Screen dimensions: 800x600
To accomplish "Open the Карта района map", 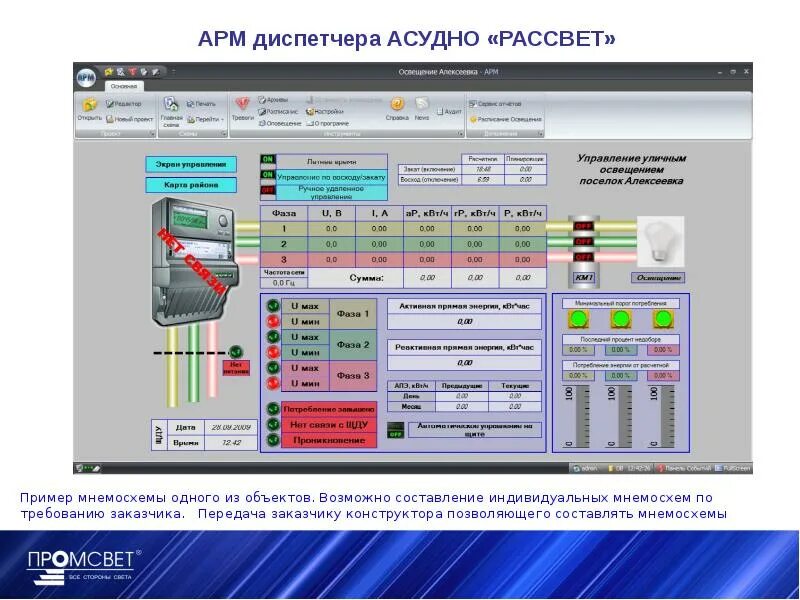I will click(x=191, y=185).
